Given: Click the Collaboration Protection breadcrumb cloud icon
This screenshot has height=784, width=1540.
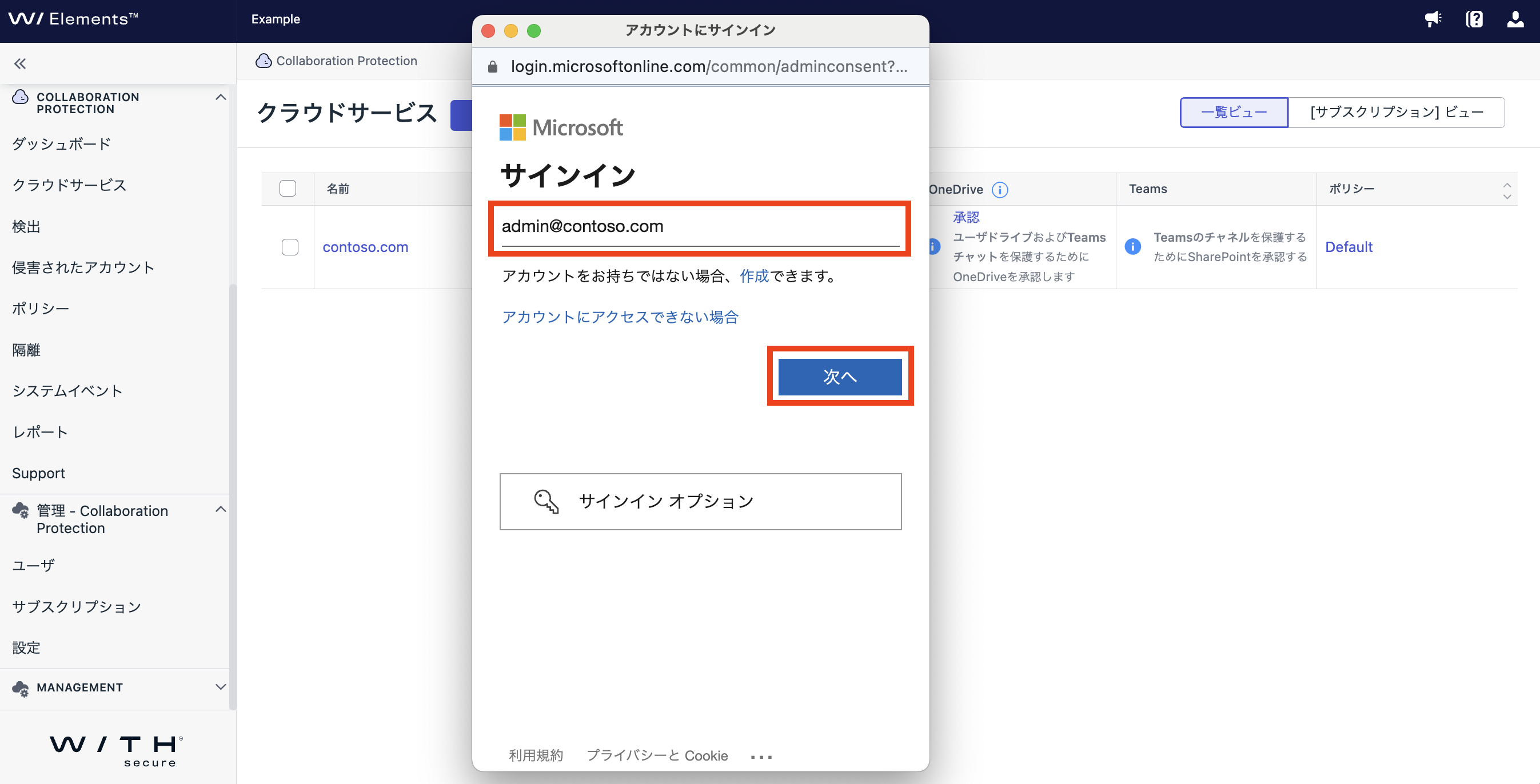Looking at the screenshot, I should coord(263,61).
